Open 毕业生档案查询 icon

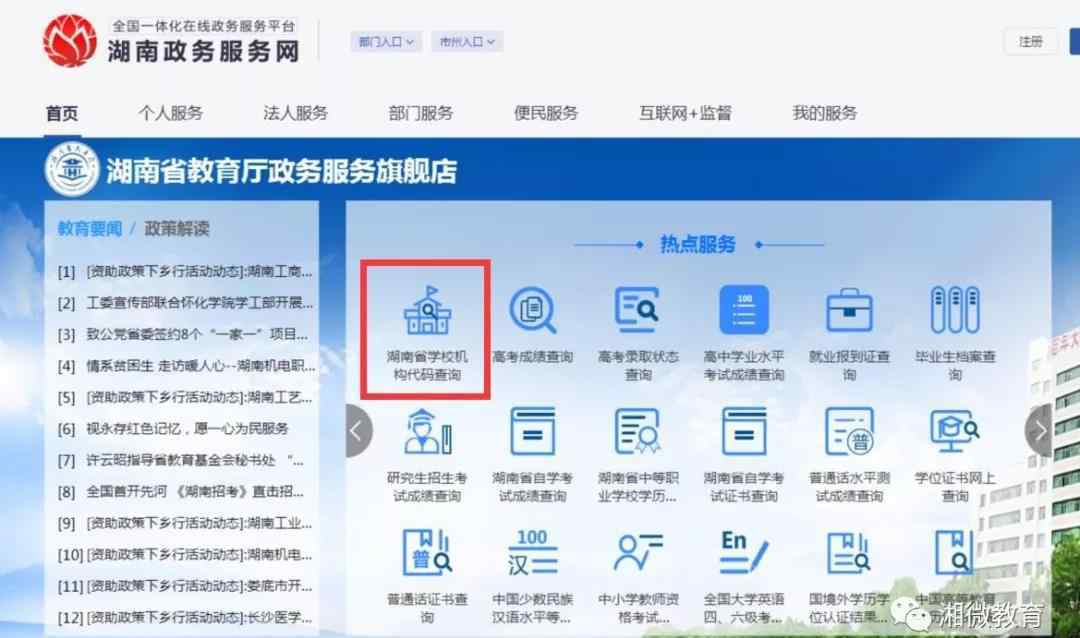[955, 310]
